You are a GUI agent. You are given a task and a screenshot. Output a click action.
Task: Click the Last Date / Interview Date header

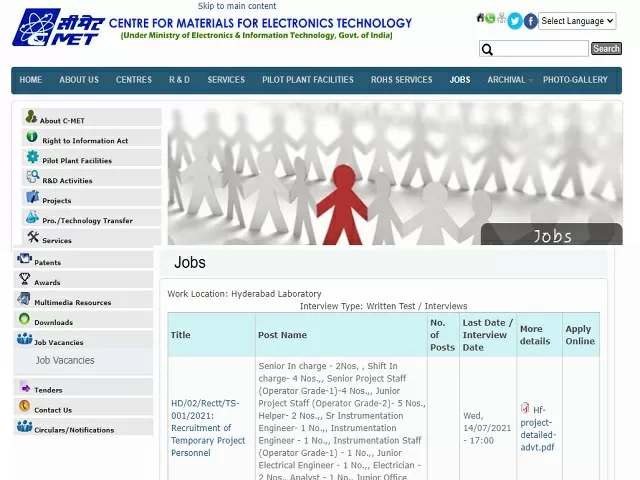point(487,335)
